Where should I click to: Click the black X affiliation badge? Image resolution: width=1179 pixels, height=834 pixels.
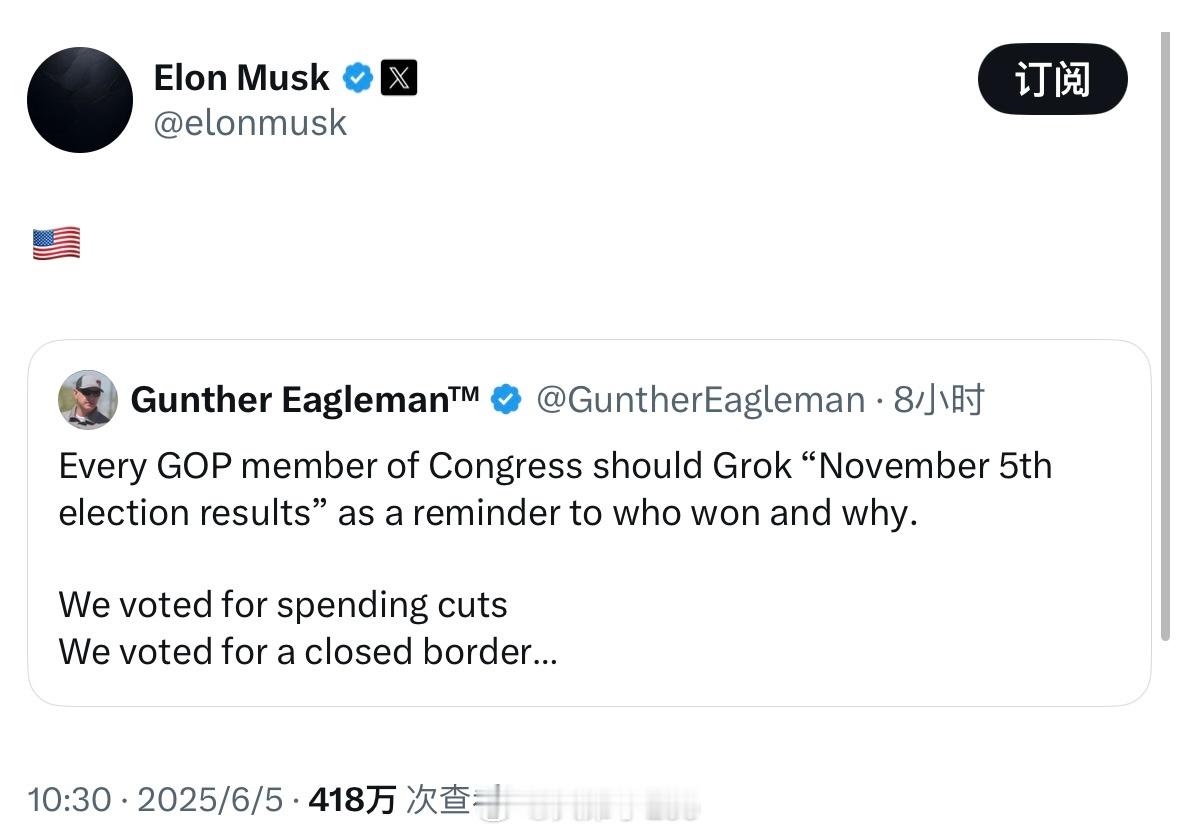399,77
